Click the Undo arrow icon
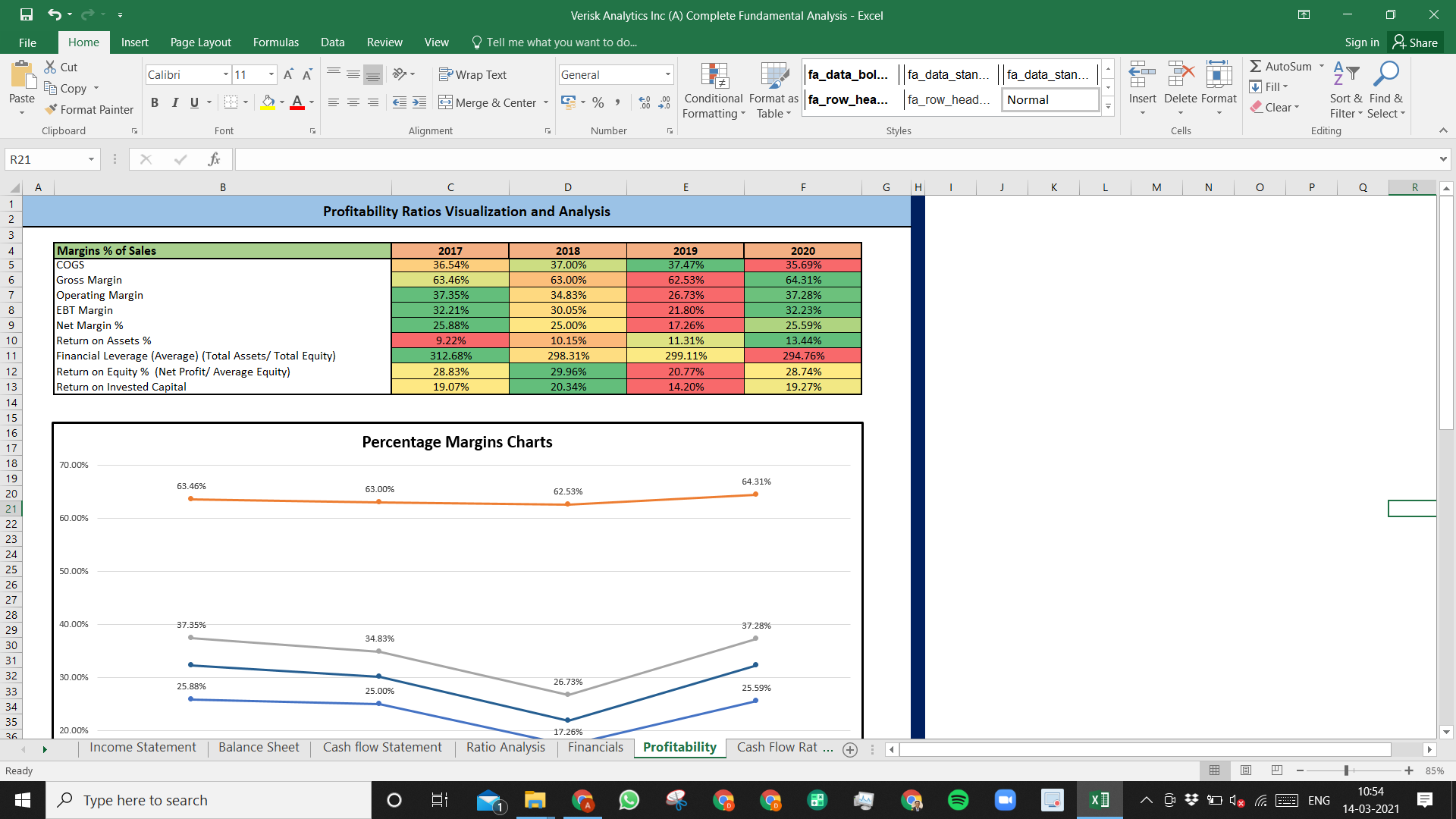This screenshot has height=819, width=1456. point(55,14)
